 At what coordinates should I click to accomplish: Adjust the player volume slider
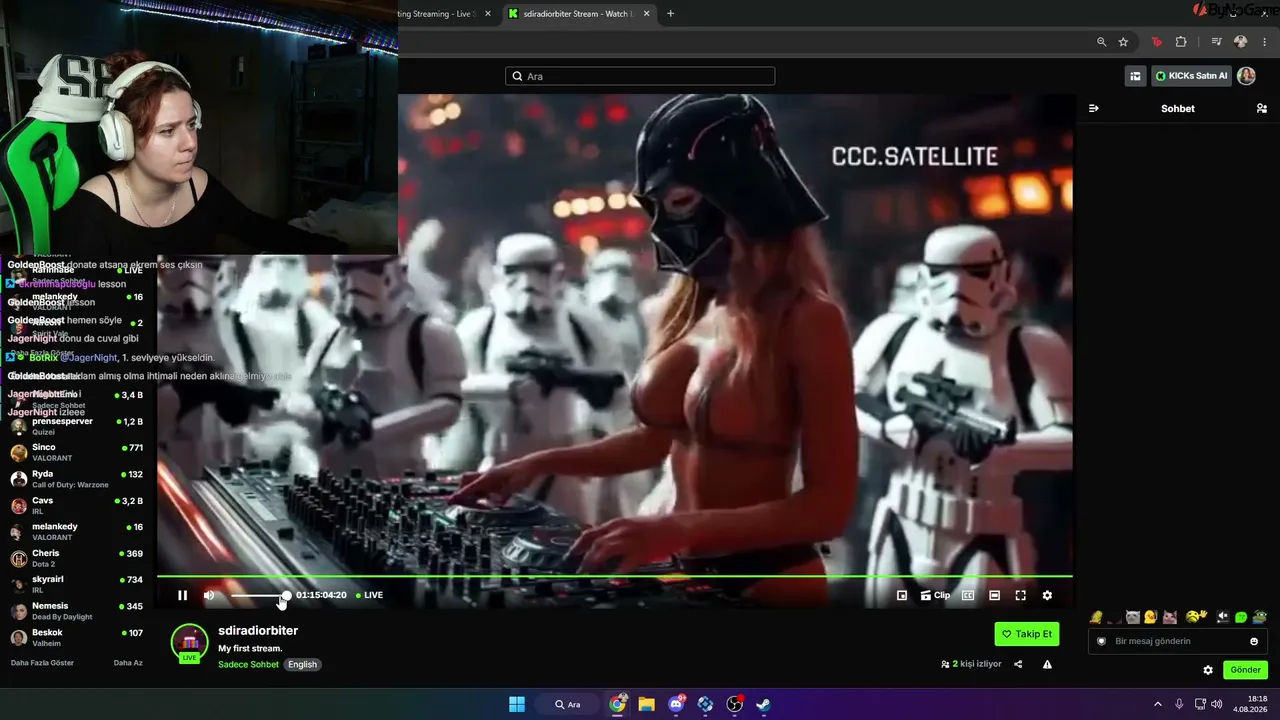point(259,595)
